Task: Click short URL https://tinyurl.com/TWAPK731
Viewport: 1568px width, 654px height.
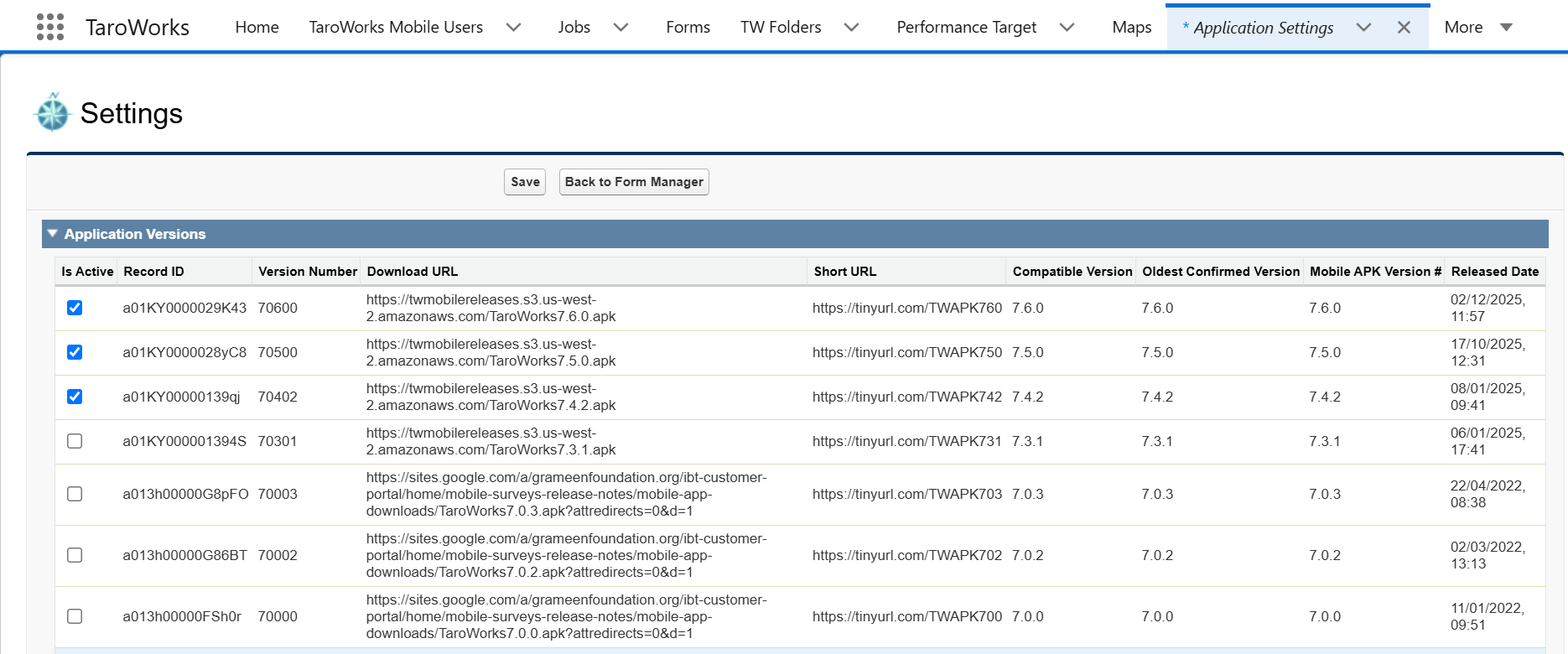Action: click(x=907, y=441)
